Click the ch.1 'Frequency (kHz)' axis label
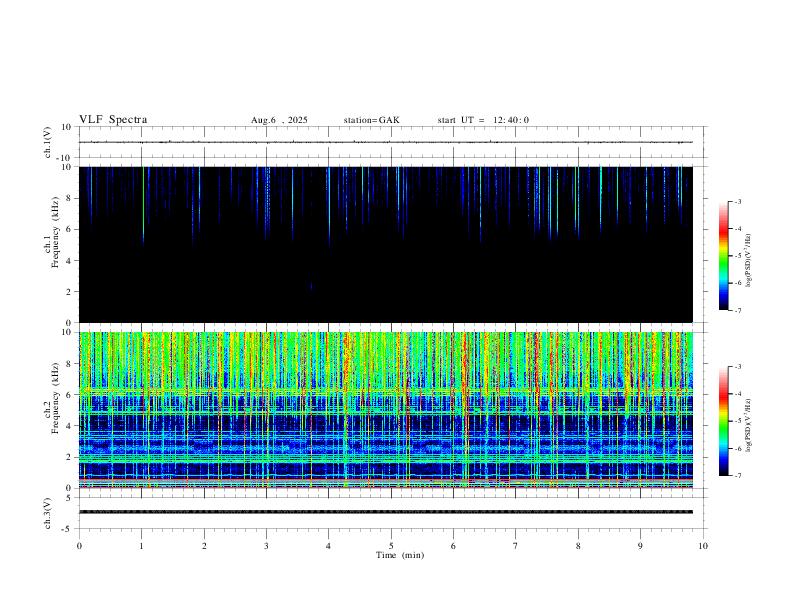This screenshot has width=792, height=612. pyautogui.click(x=56, y=232)
